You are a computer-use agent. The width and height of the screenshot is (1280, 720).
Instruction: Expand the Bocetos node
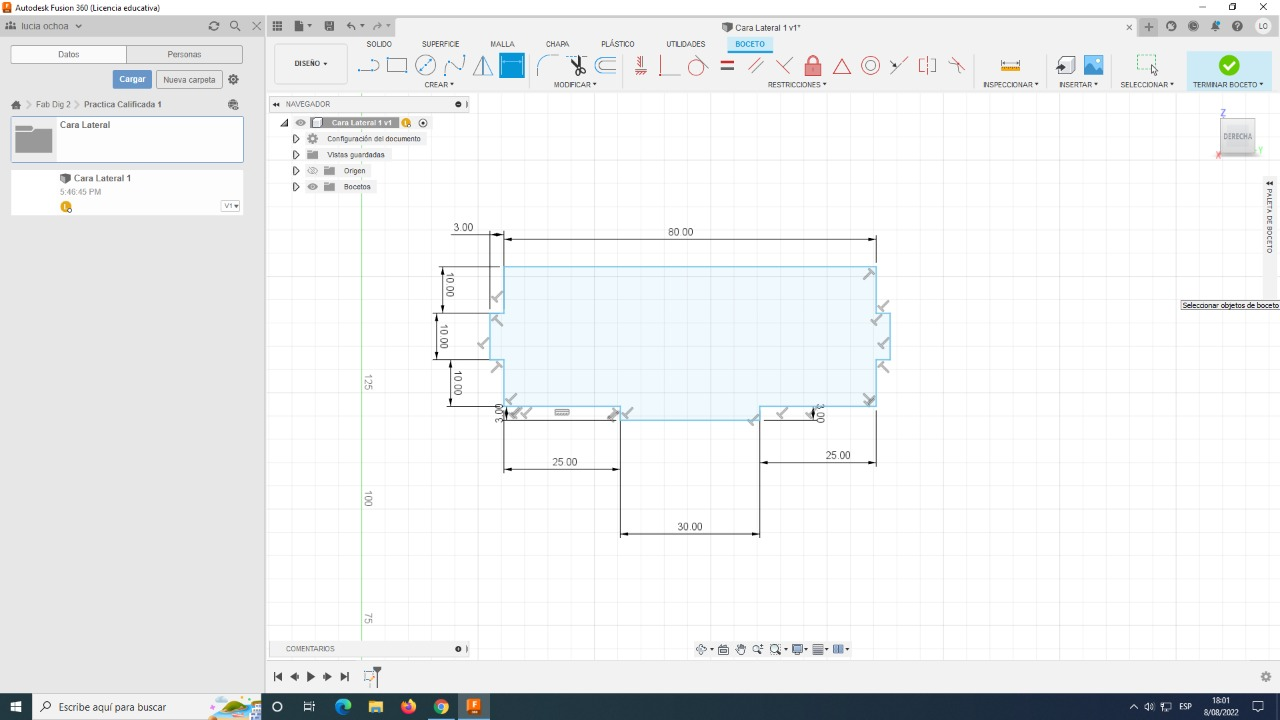pyautogui.click(x=296, y=187)
